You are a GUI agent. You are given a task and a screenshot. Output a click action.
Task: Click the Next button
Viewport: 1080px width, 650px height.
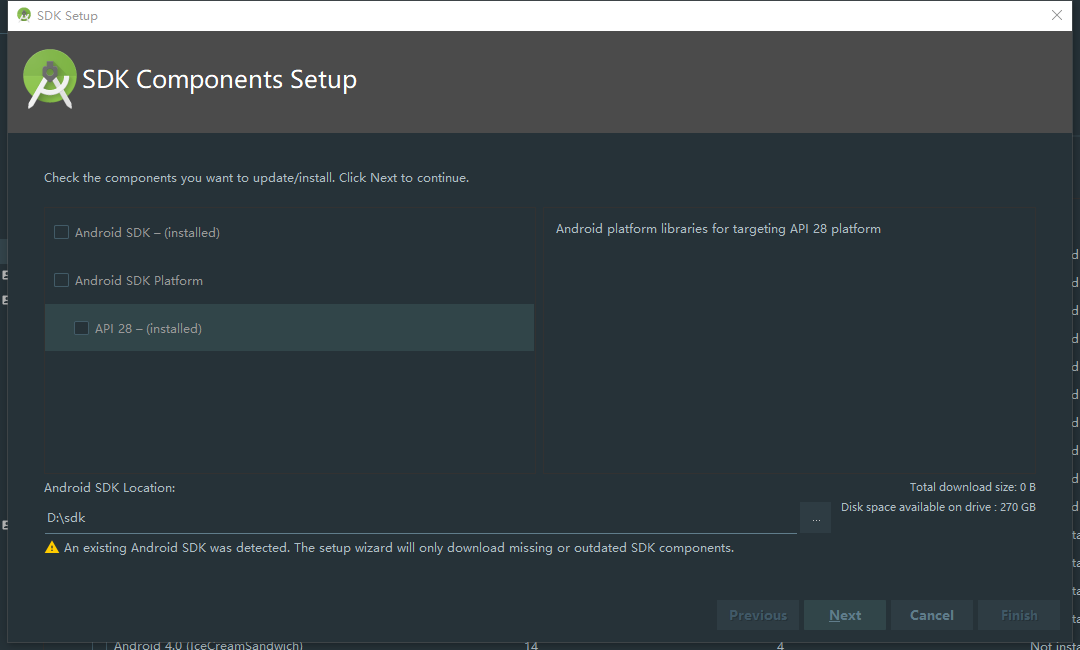(844, 614)
